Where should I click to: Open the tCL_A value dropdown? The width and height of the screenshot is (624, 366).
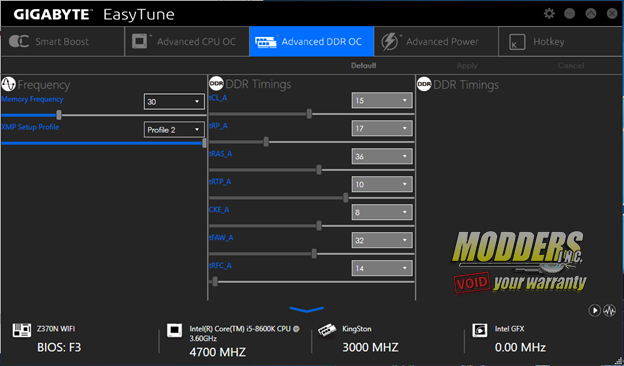(x=382, y=100)
